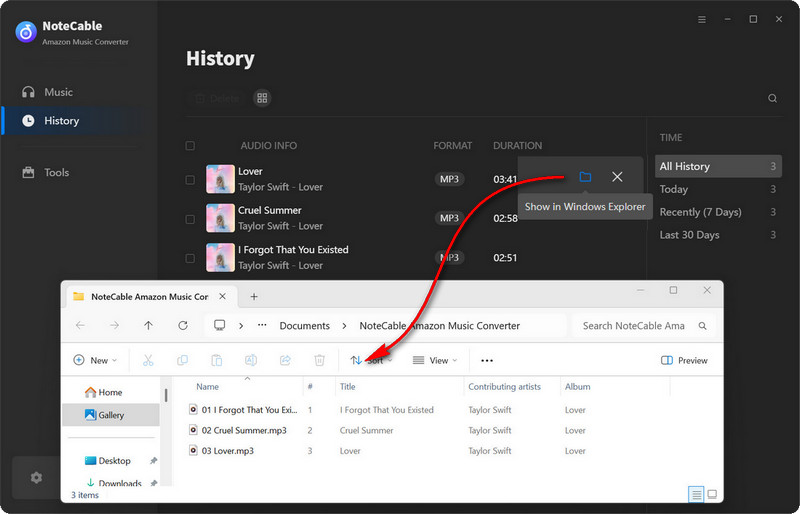Image resolution: width=800 pixels, height=514 pixels.
Task: Click the Cruel Summer album thumbnail
Action: (220, 218)
